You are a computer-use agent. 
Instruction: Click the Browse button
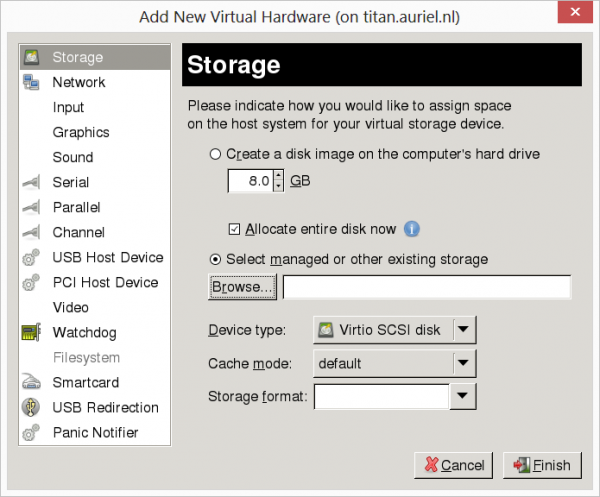(242, 288)
